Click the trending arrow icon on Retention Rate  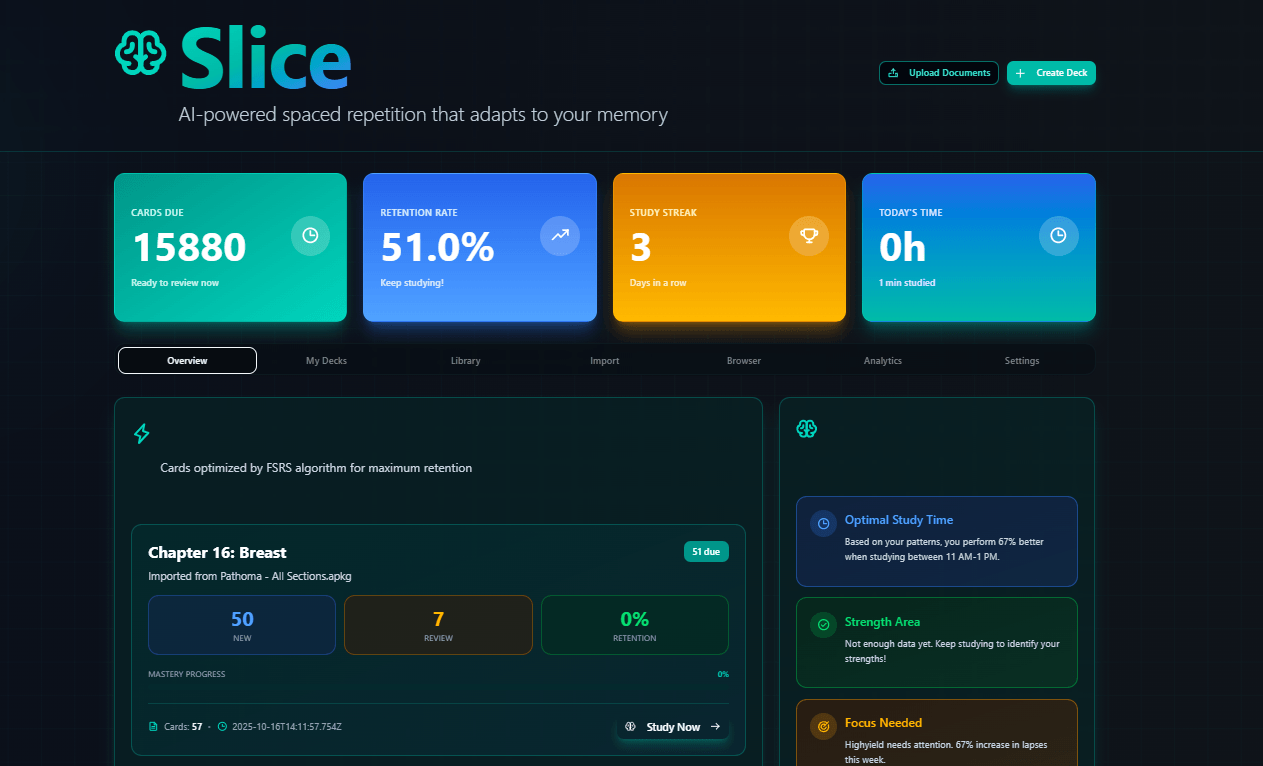coord(559,236)
